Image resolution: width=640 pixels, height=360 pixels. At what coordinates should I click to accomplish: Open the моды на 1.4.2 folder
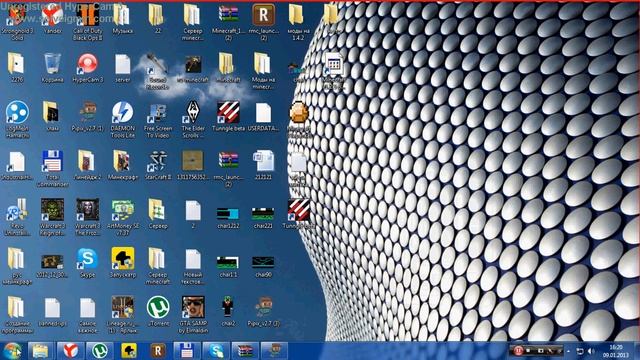[298, 22]
